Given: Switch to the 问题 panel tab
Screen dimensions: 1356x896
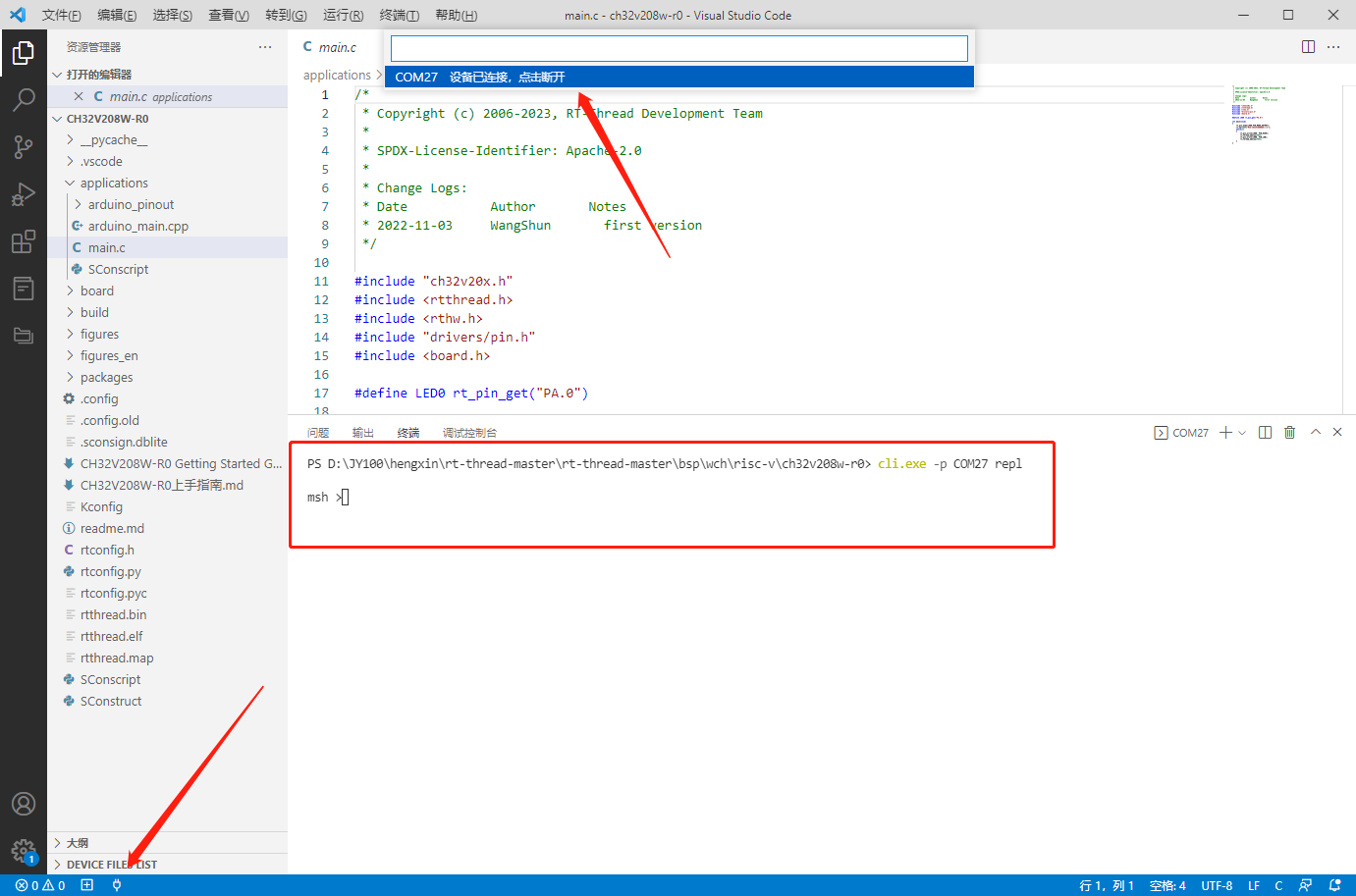Looking at the screenshot, I should tap(318, 433).
